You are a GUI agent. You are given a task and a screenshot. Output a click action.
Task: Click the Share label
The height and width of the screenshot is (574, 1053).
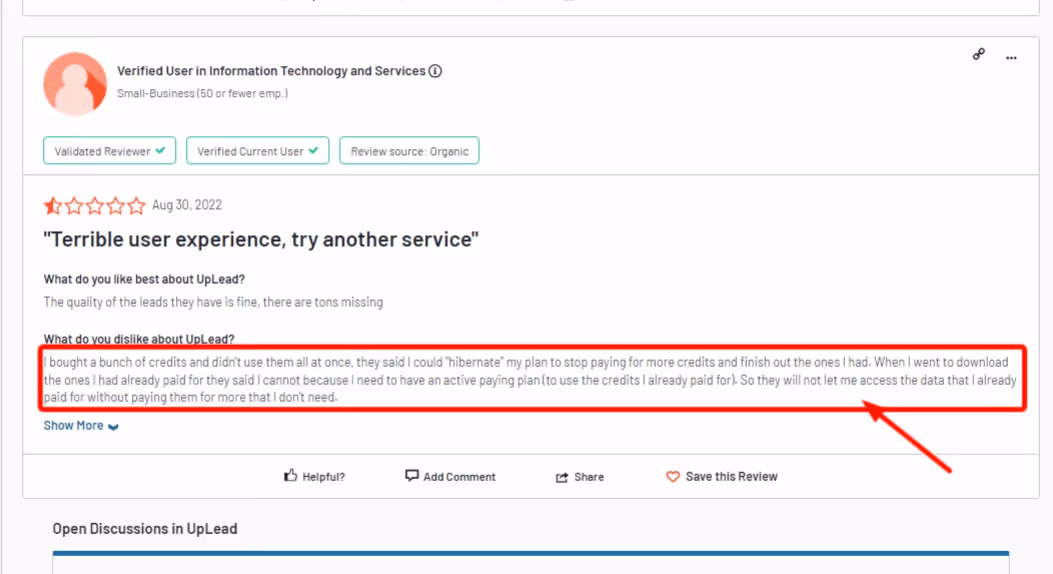tap(589, 477)
